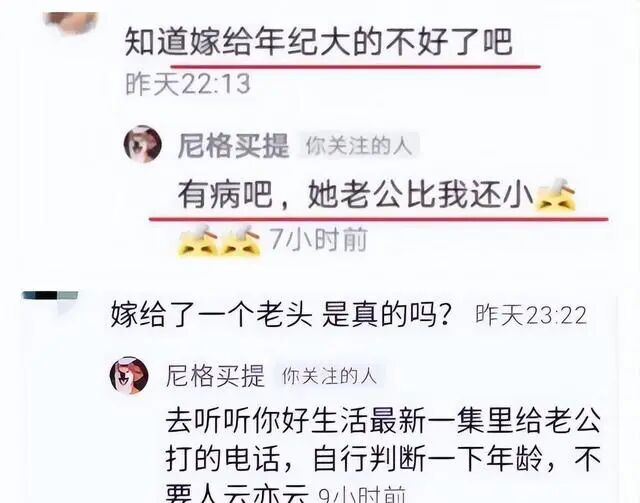640x503 pixels.
Task: Tap the 昨天23:22 timestamp
Action: point(531,315)
